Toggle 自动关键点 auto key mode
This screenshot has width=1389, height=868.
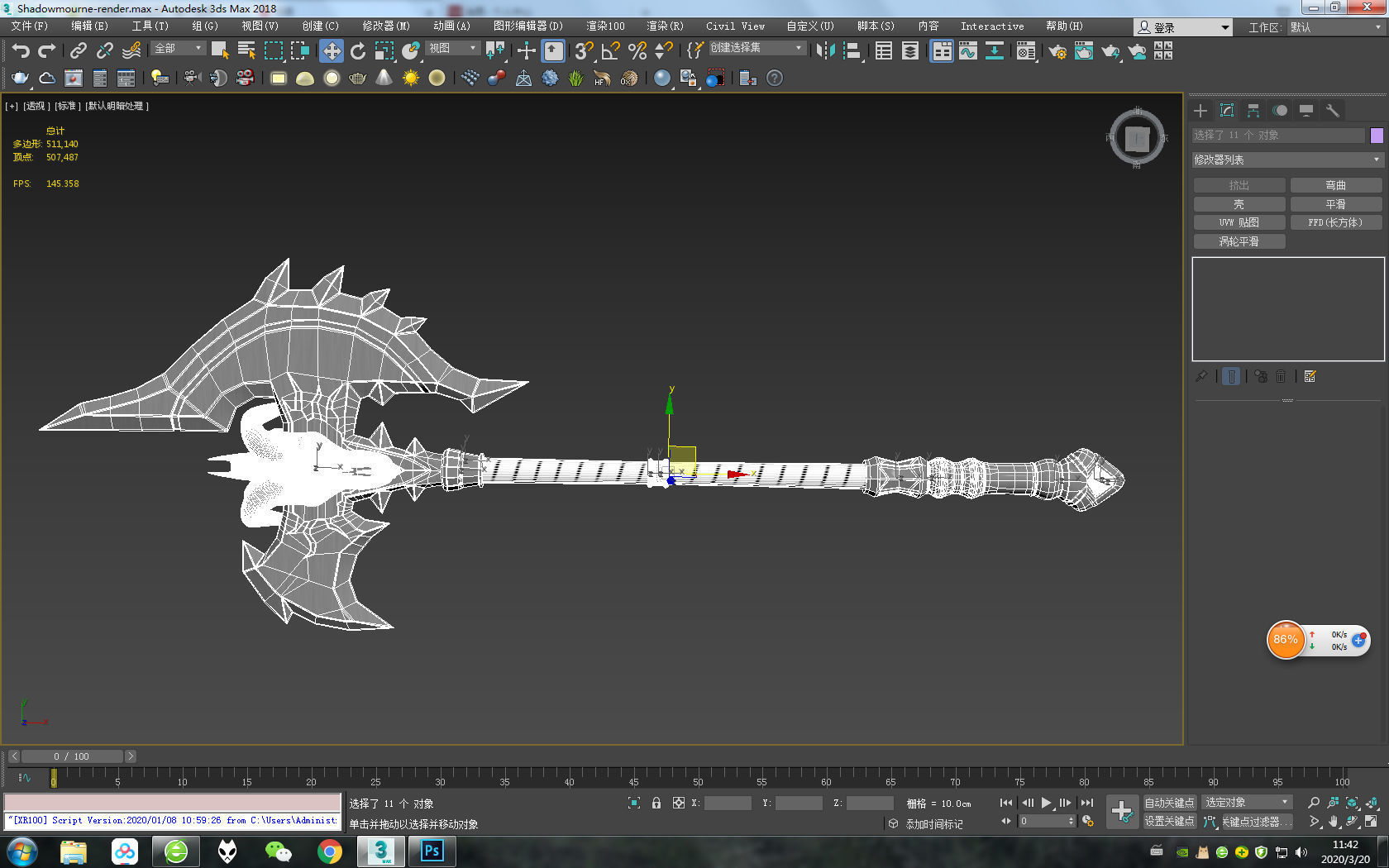[x=1169, y=803]
